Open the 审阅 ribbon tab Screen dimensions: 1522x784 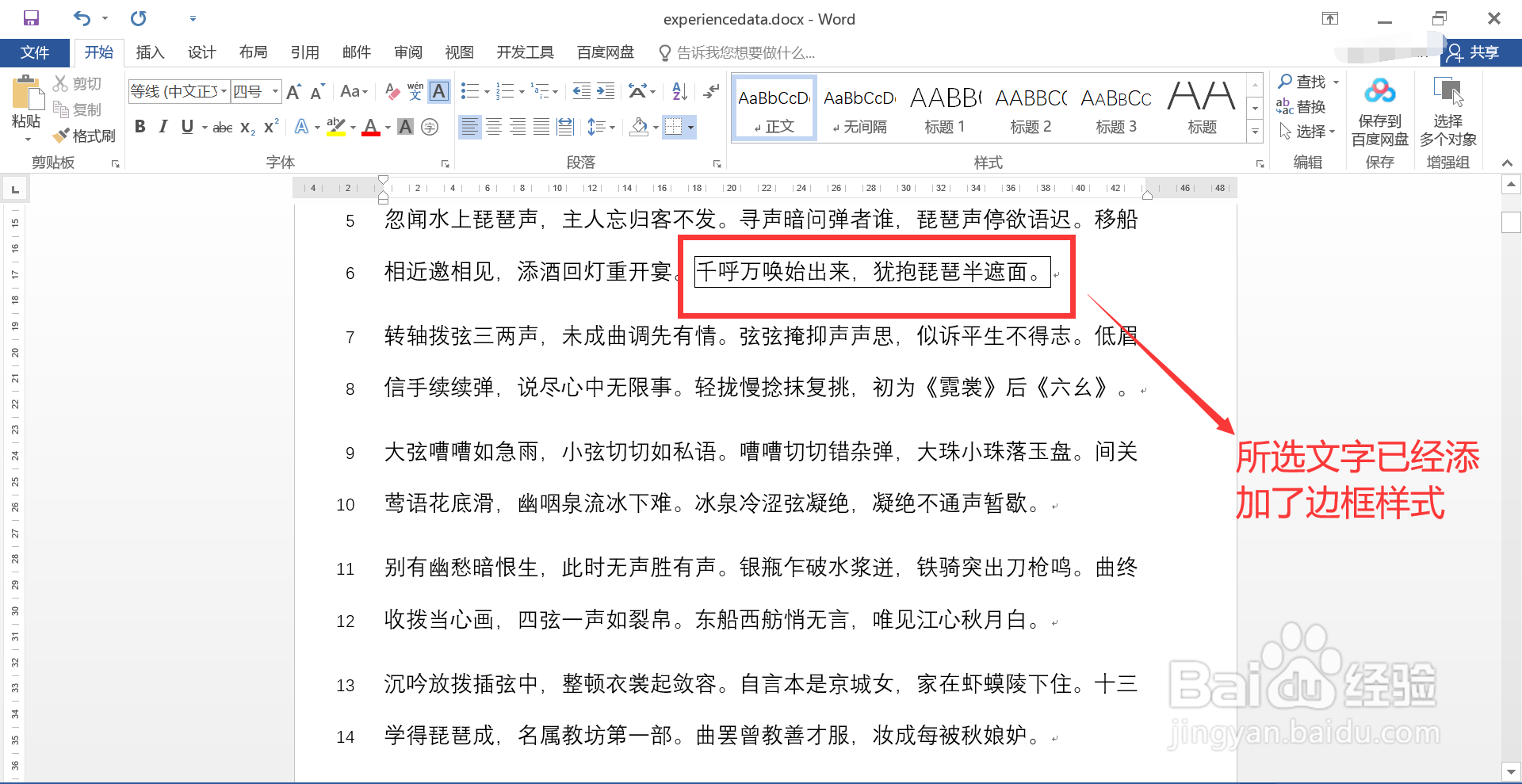click(407, 52)
